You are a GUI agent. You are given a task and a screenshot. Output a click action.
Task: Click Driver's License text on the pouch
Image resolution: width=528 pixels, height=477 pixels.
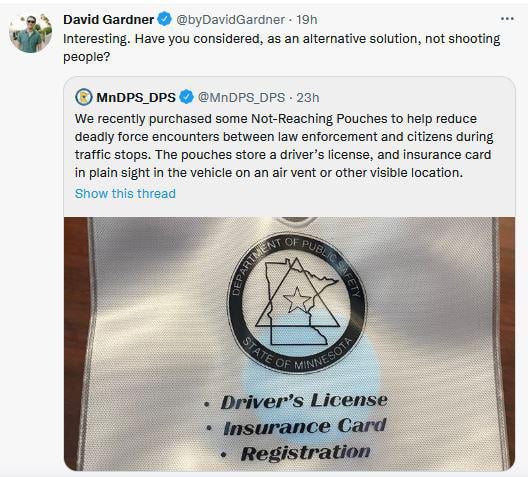[304, 401]
